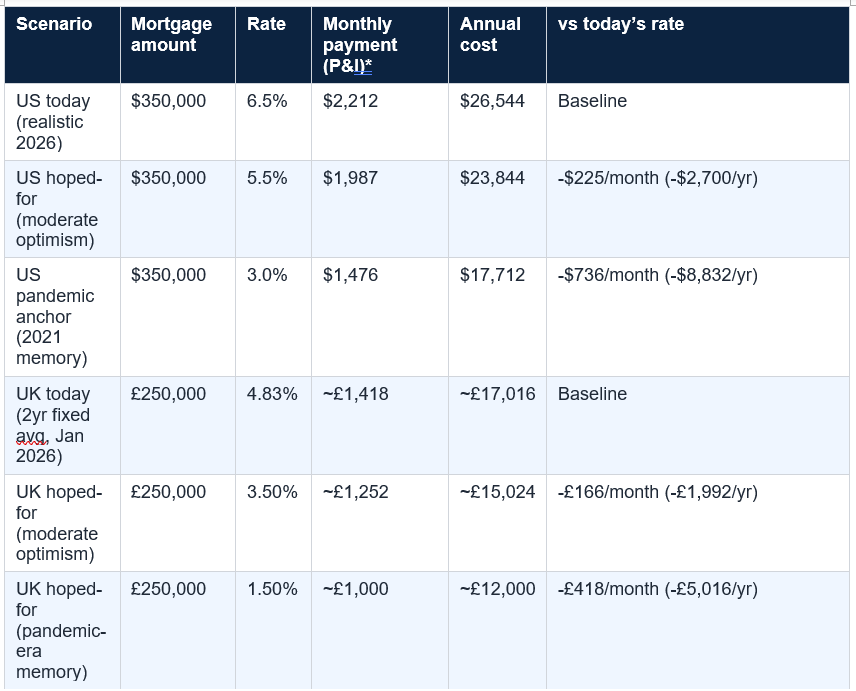Click the -$736/month (-$8,832/yr) cell

698,317
